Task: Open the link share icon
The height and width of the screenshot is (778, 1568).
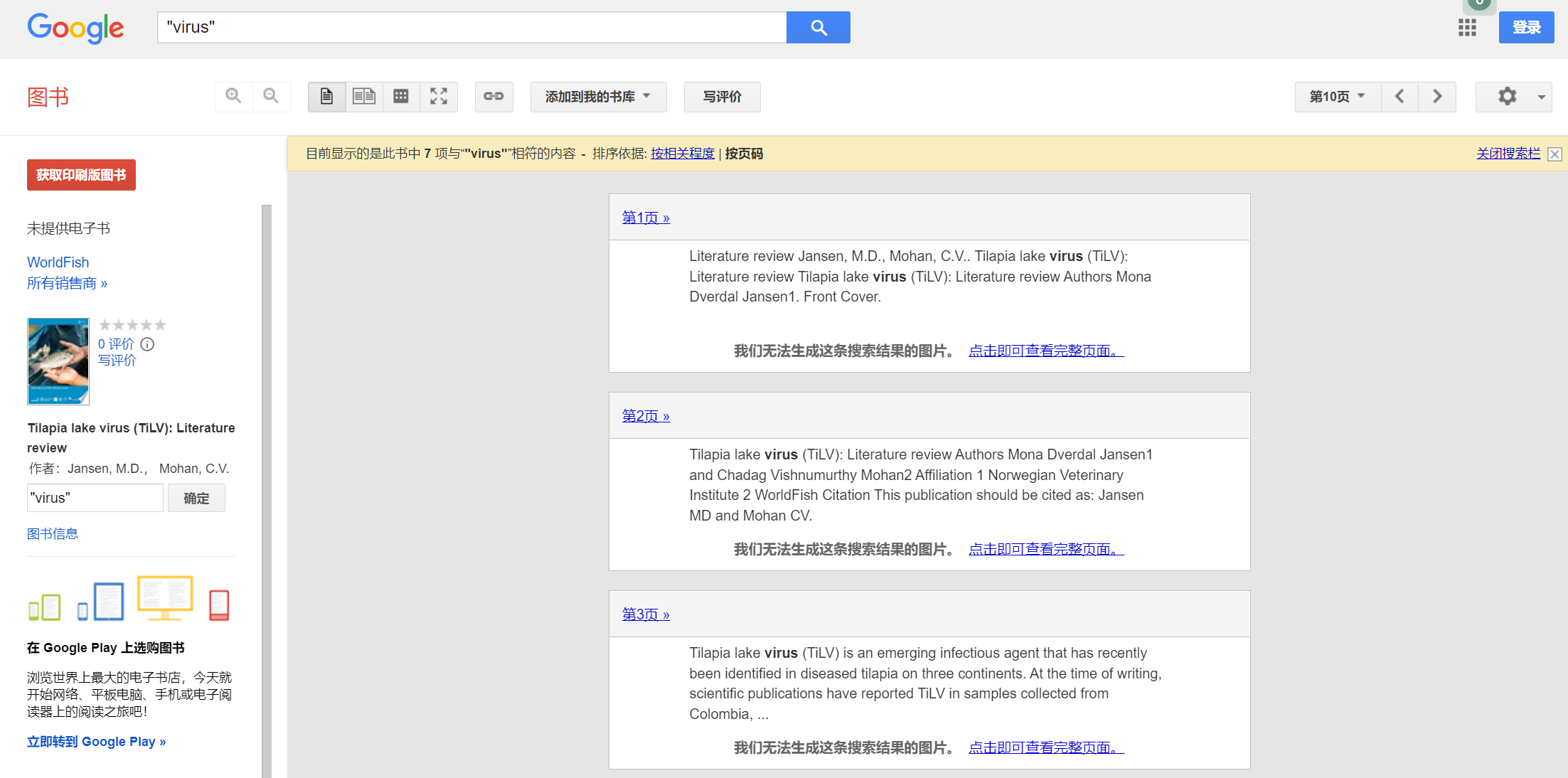Action: (494, 97)
